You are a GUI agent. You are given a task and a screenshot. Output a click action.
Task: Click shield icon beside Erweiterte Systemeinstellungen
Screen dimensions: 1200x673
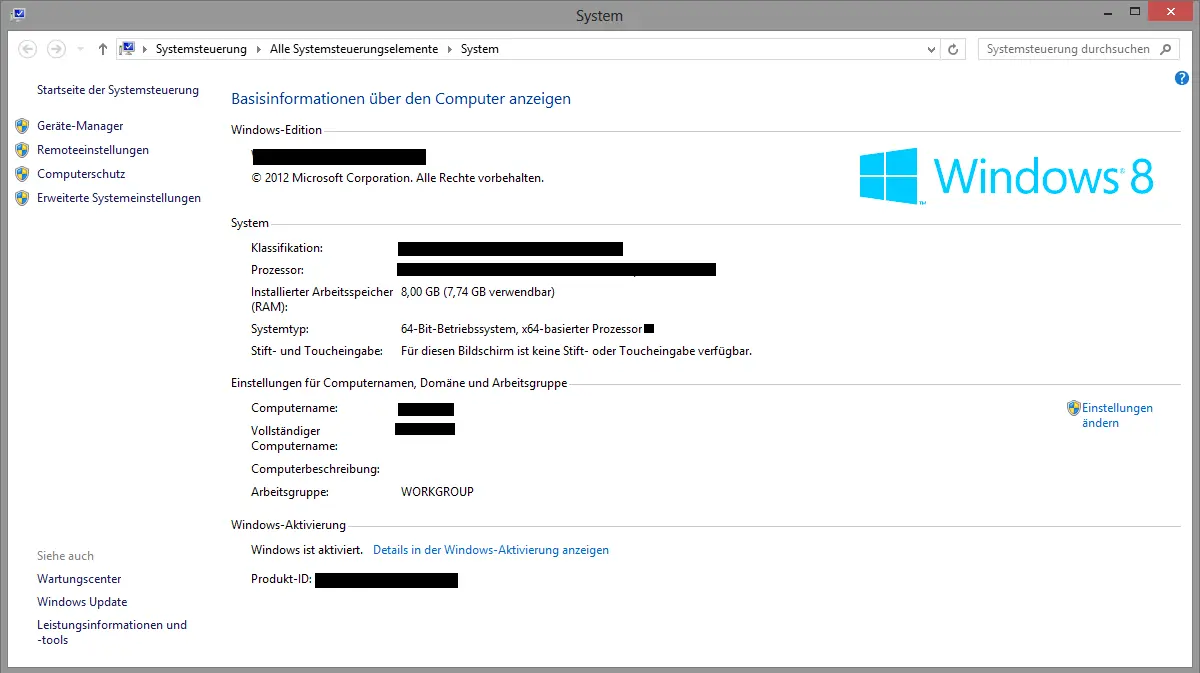[x=22, y=198]
